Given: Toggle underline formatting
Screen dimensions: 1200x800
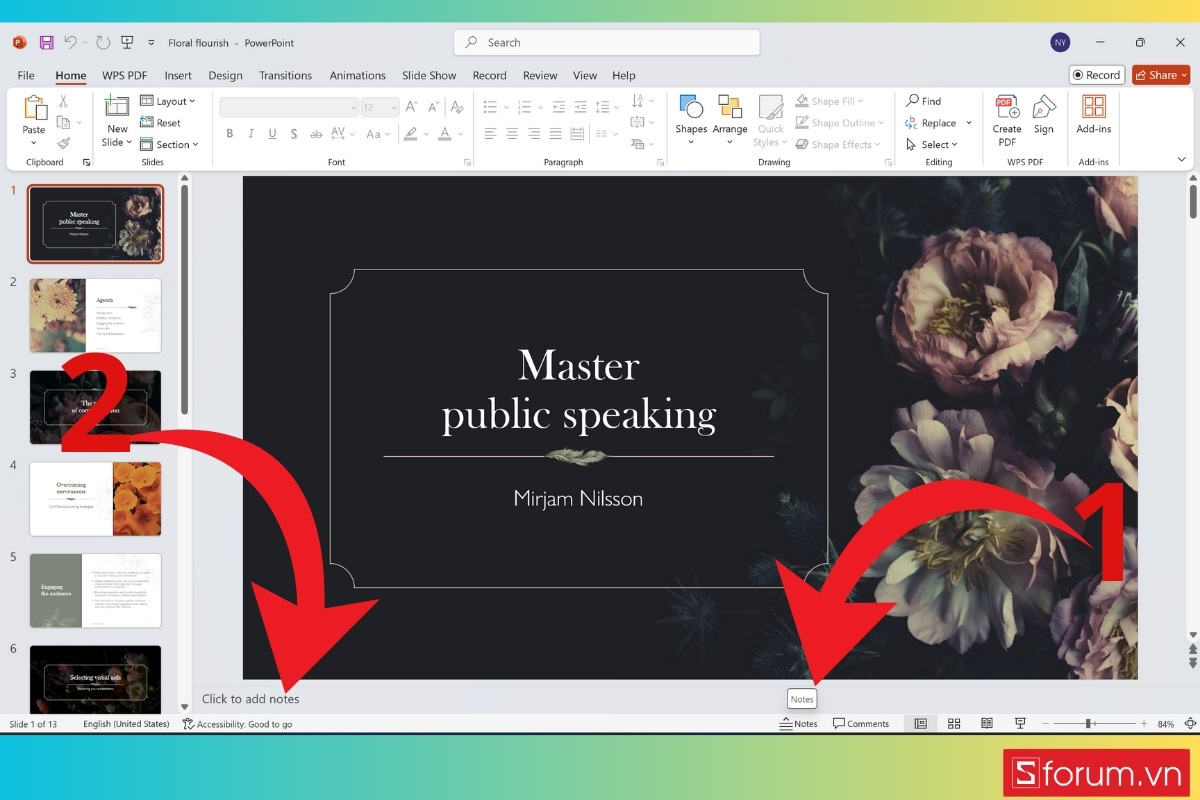Looking at the screenshot, I should click(272, 133).
